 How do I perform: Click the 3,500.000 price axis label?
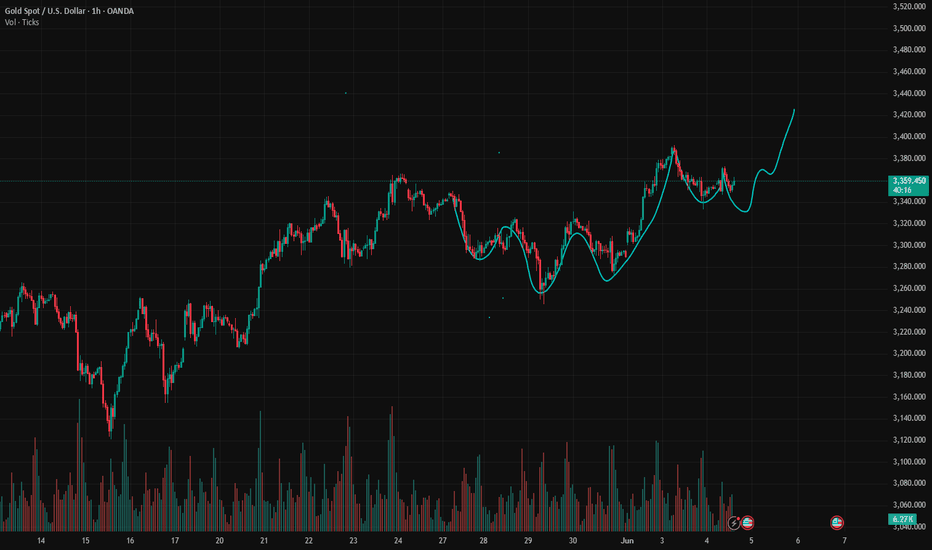(x=909, y=28)
